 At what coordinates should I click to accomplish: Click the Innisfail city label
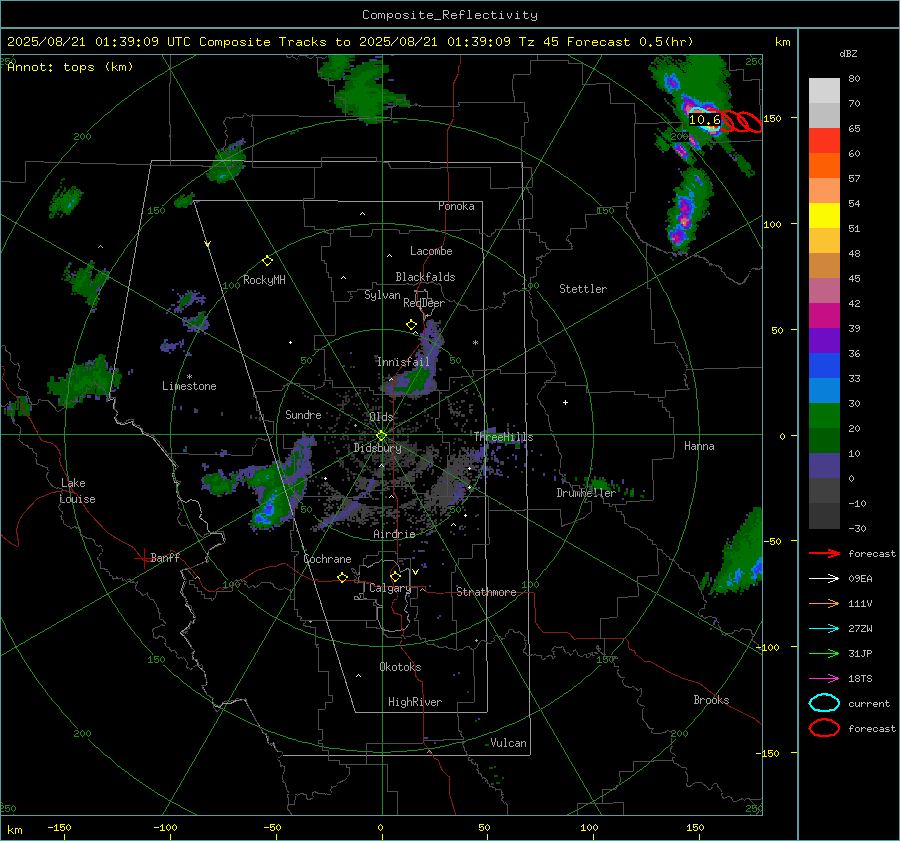[403, 362]
